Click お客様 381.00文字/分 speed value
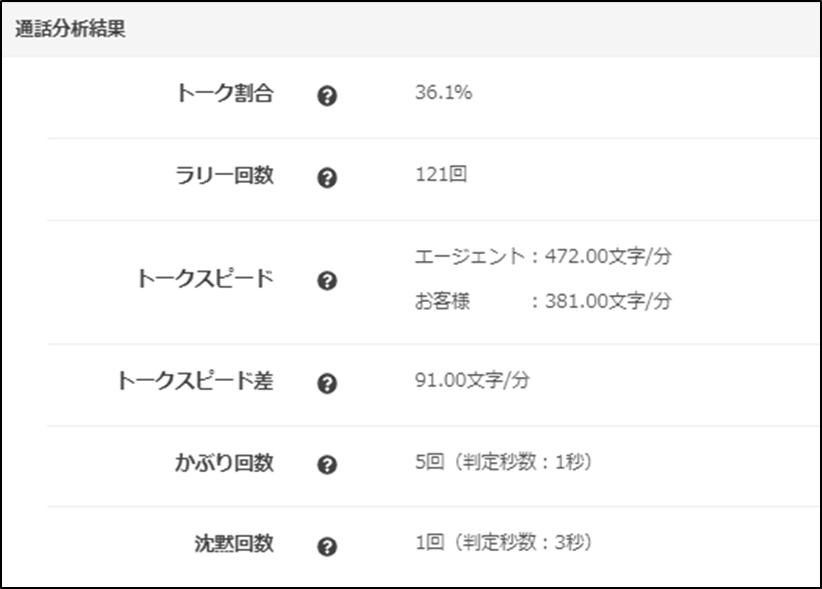The height and width of the screenshot is (589, 822). [543, 301]
